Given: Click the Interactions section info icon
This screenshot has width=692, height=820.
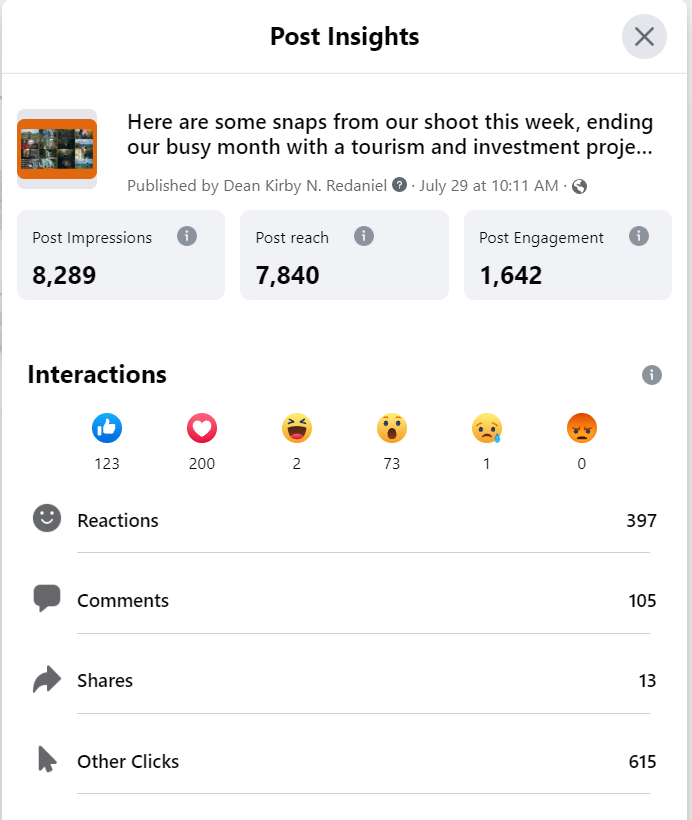Looking at the screenshot, I should pyautogui.click(x=652, y=375).
